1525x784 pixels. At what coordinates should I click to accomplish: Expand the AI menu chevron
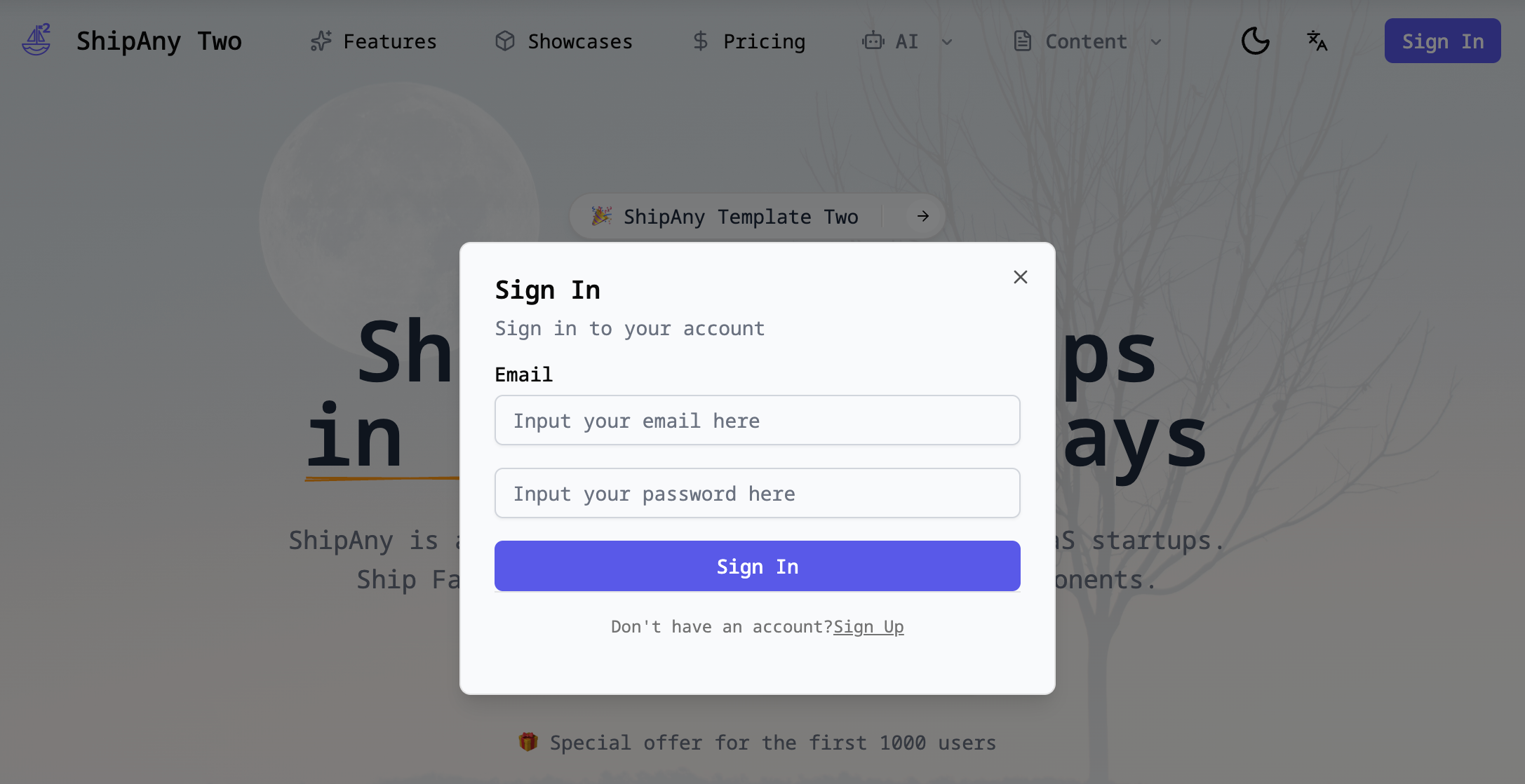947,42
